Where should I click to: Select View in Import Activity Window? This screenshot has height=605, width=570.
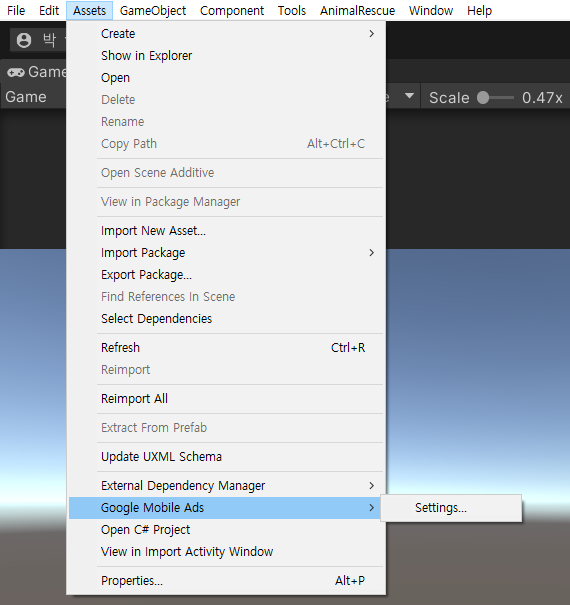click(226, 552)
